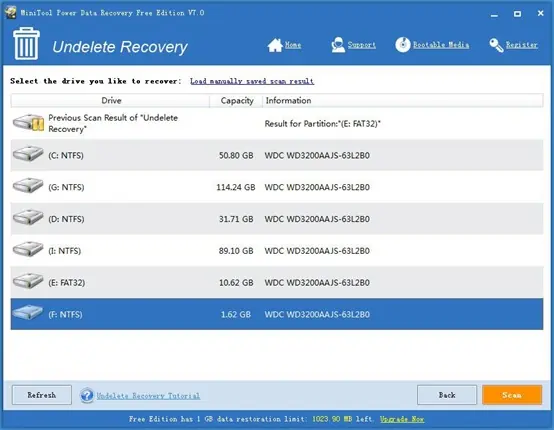
Task: Open the Register link
Action: click(521, 45)
